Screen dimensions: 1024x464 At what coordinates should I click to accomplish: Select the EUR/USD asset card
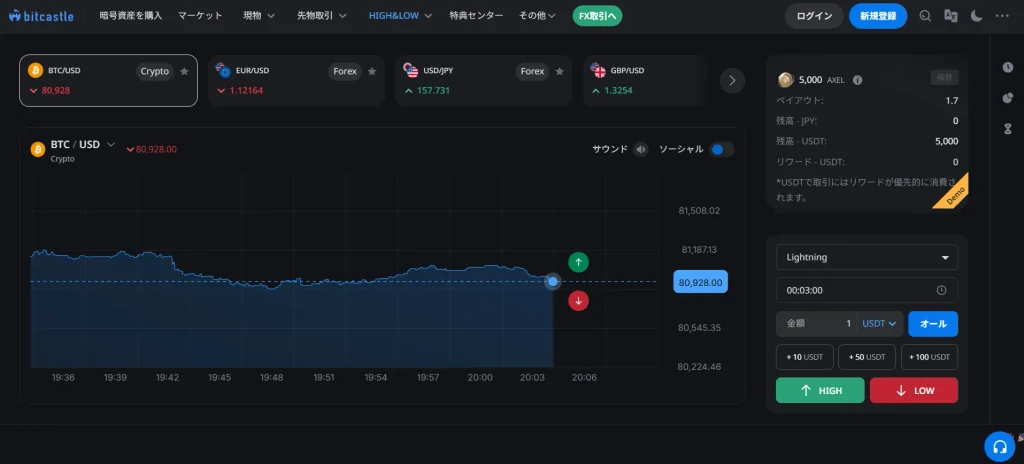tap(296, 80)
